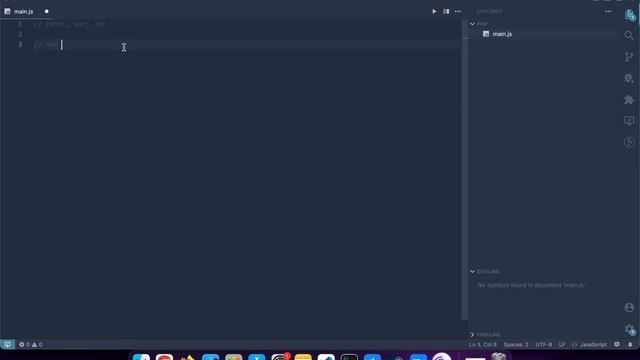
Task: Change encoding via UTF-8
Action: tap(544, 344)
